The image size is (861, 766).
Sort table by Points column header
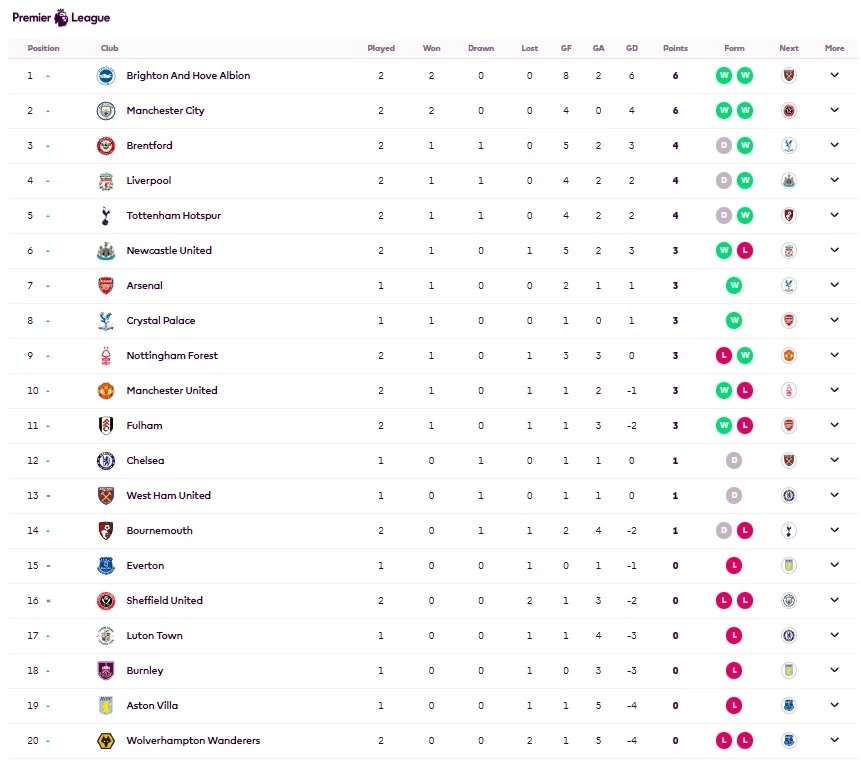coord(675,48)
